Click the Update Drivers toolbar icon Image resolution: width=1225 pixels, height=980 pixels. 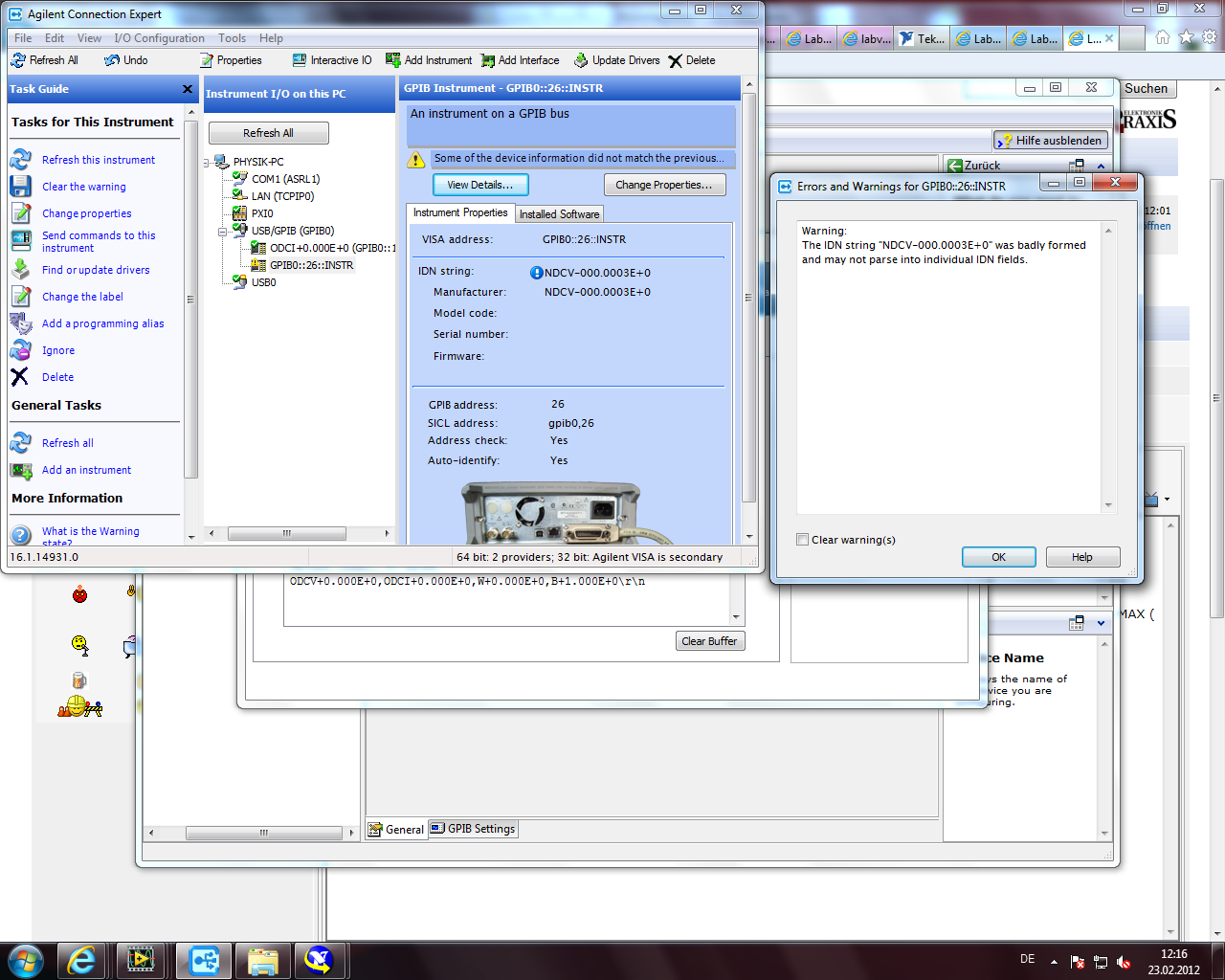581,60
